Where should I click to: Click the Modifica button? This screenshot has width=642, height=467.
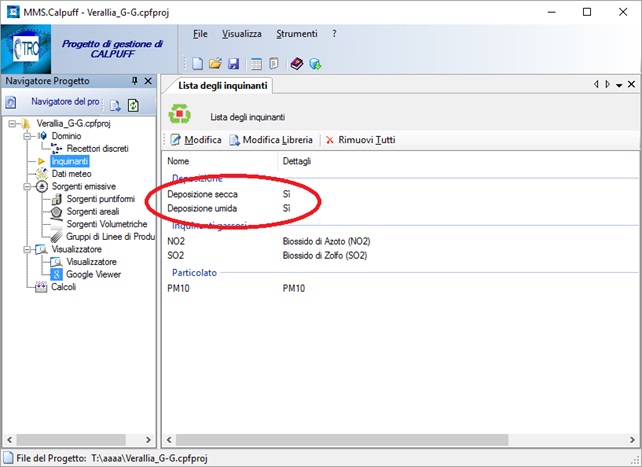point(196,140)
